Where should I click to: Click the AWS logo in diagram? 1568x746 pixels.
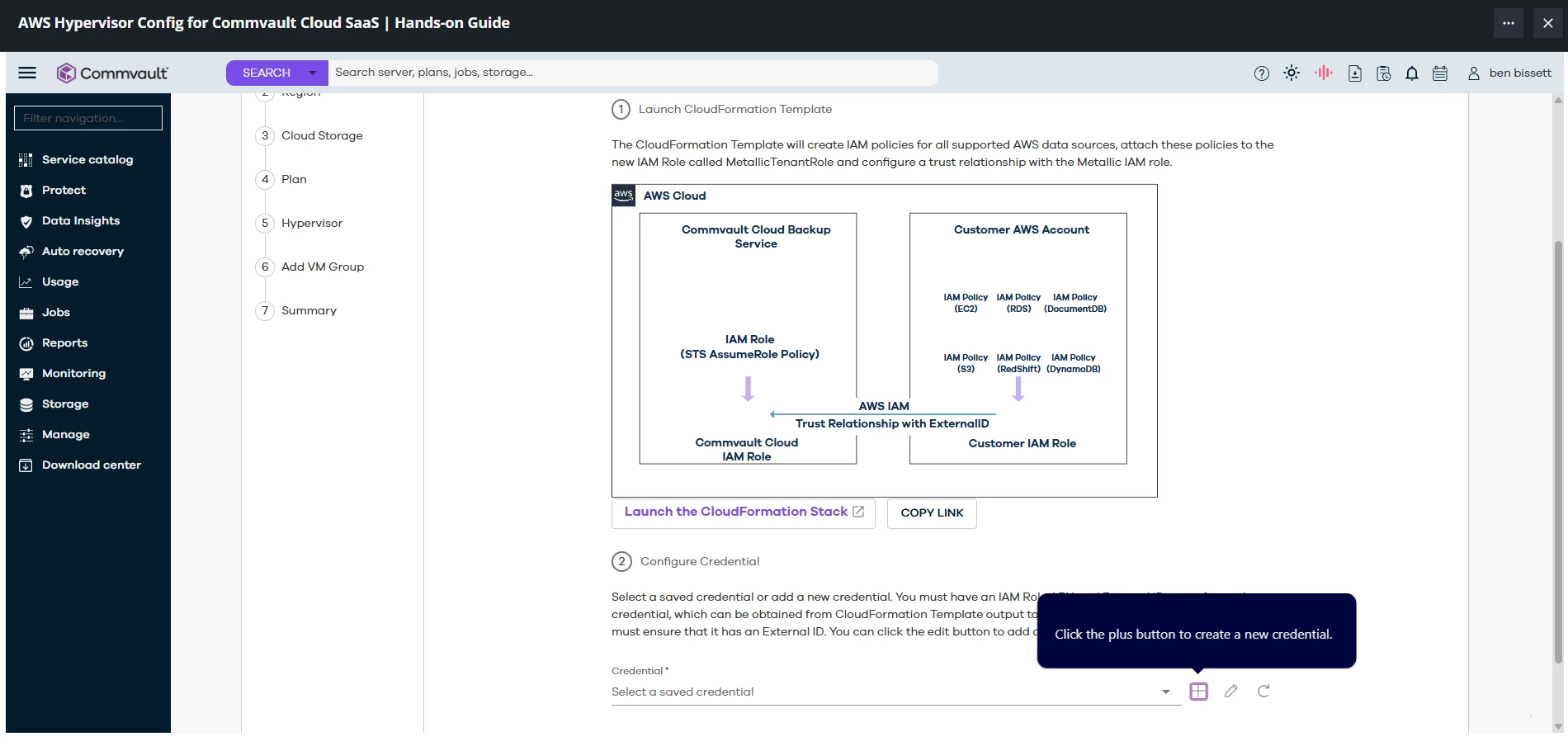click(623, 196)
